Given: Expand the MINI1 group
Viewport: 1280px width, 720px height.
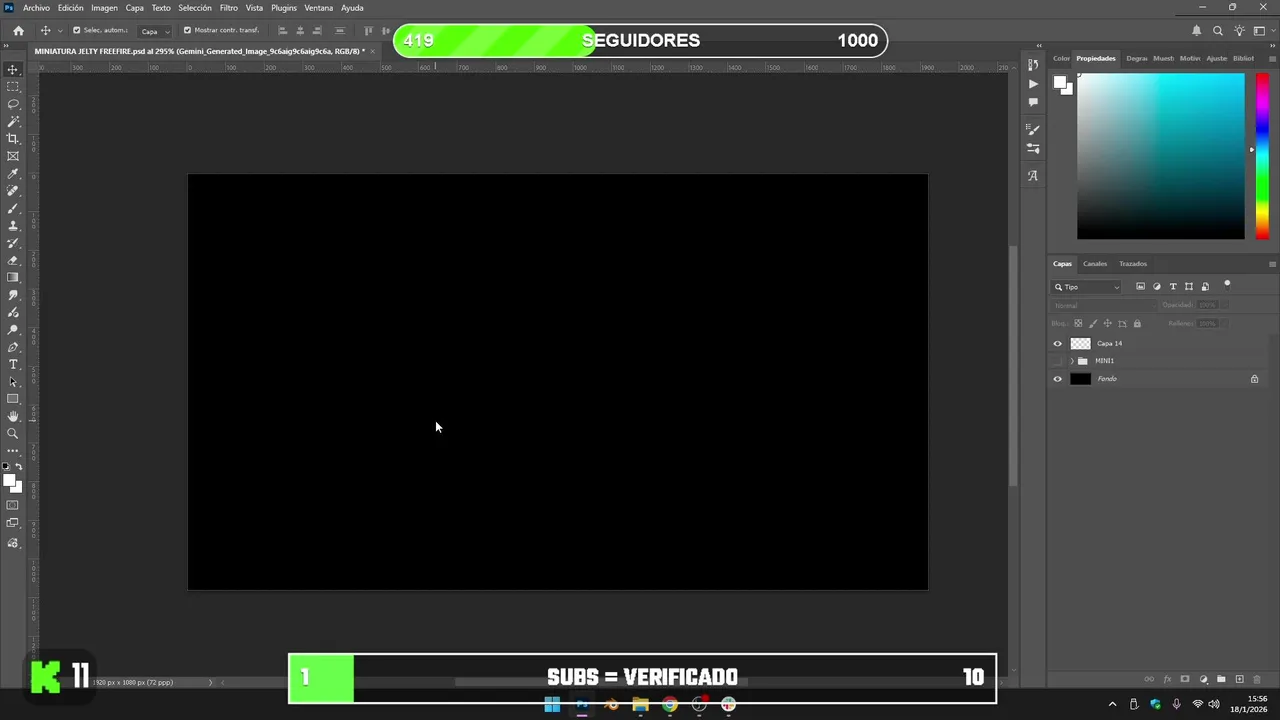Looking at the screenshot, I should coord(1072,361).
